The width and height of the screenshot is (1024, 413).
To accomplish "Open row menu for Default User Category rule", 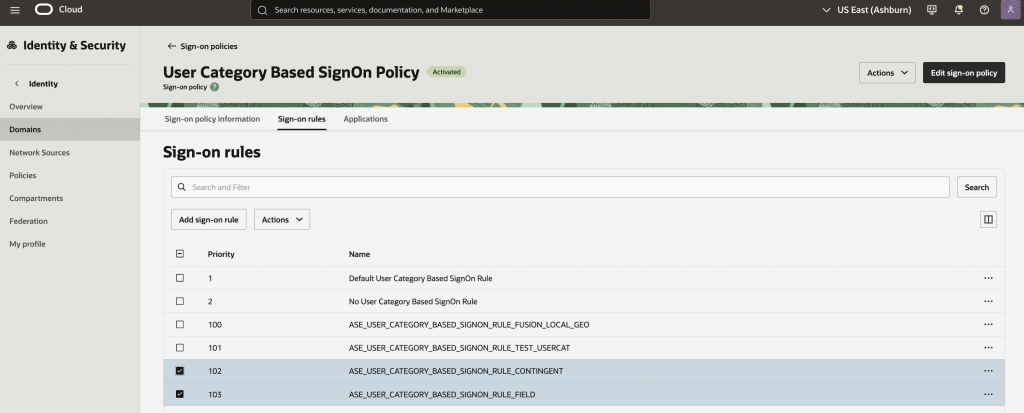I will (x=988, y=278).
